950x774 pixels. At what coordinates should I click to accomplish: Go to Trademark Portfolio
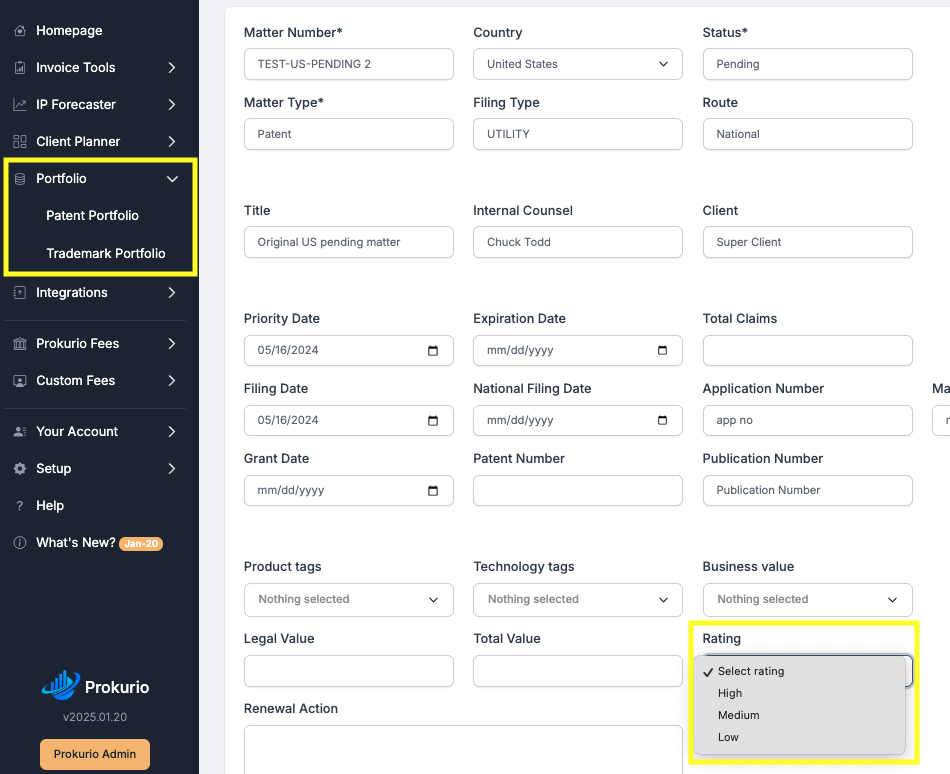coord(105,254)
